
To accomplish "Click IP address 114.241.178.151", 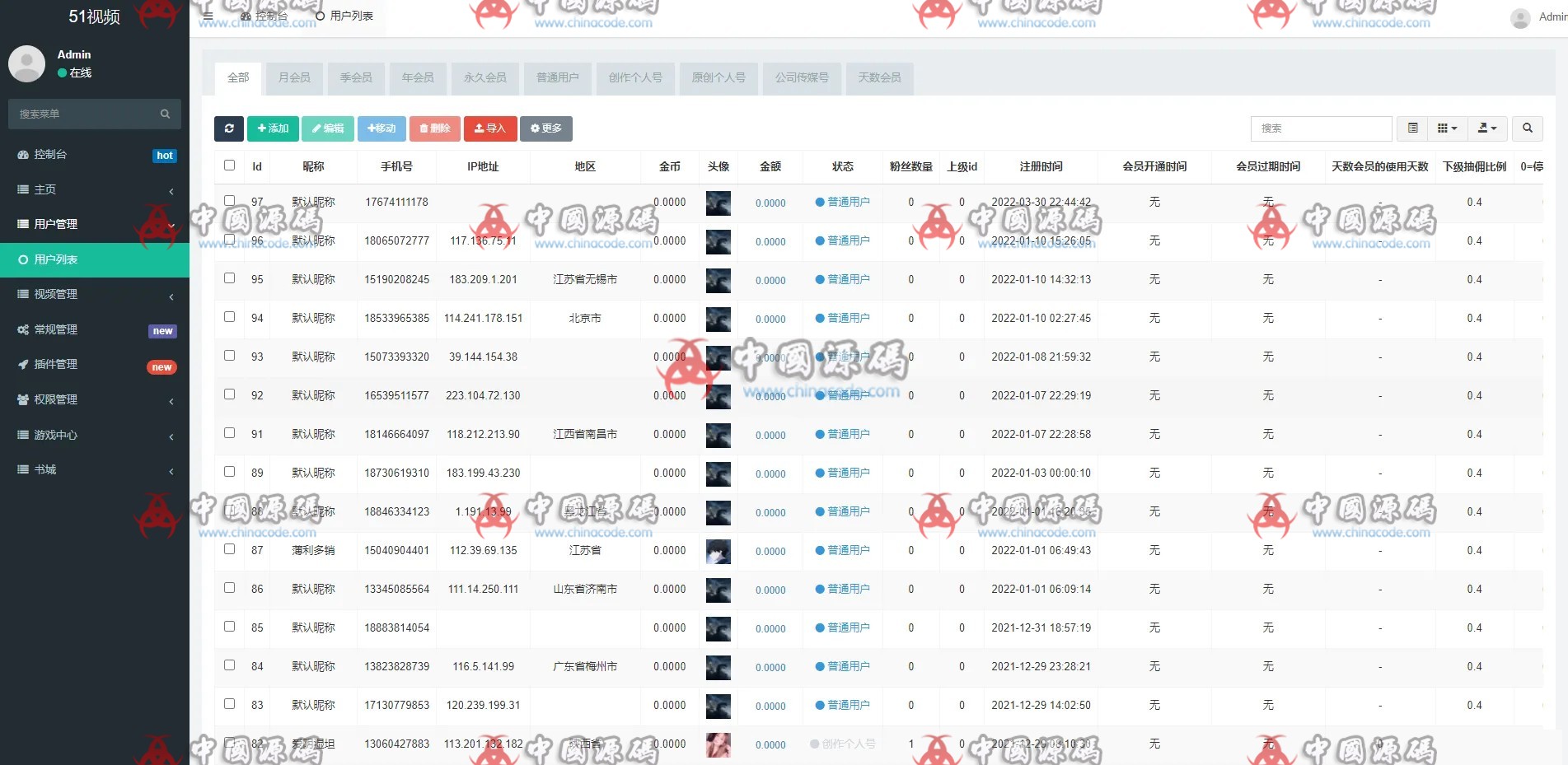I will point(484,319).
